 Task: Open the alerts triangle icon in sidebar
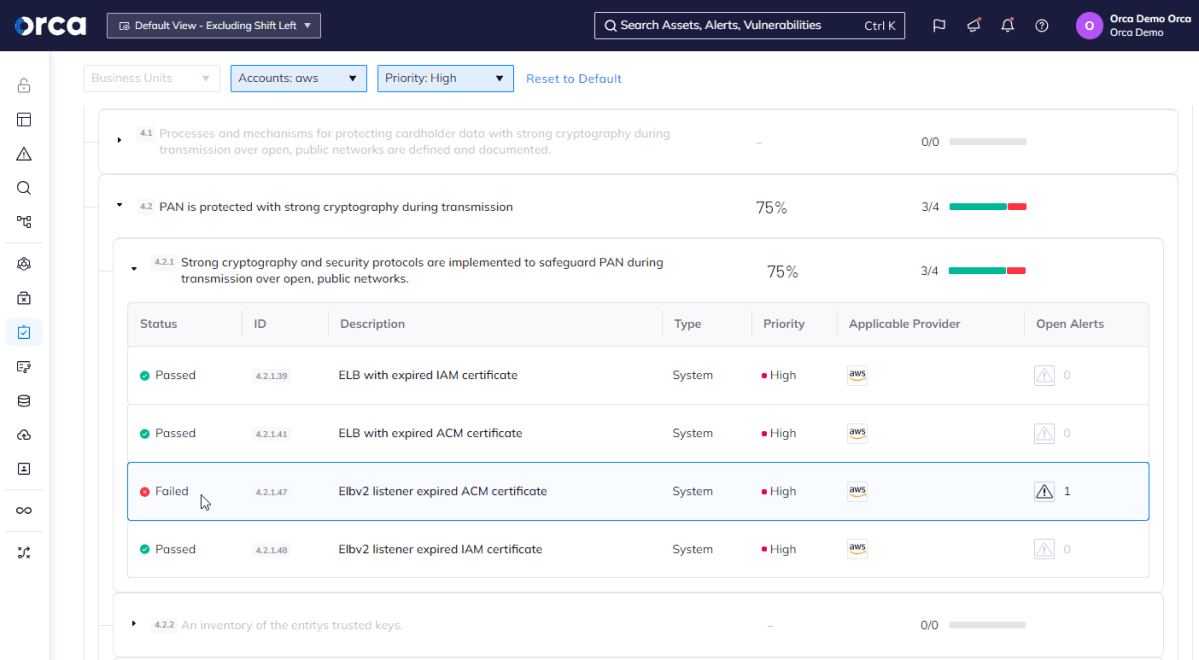pos(24,154)
